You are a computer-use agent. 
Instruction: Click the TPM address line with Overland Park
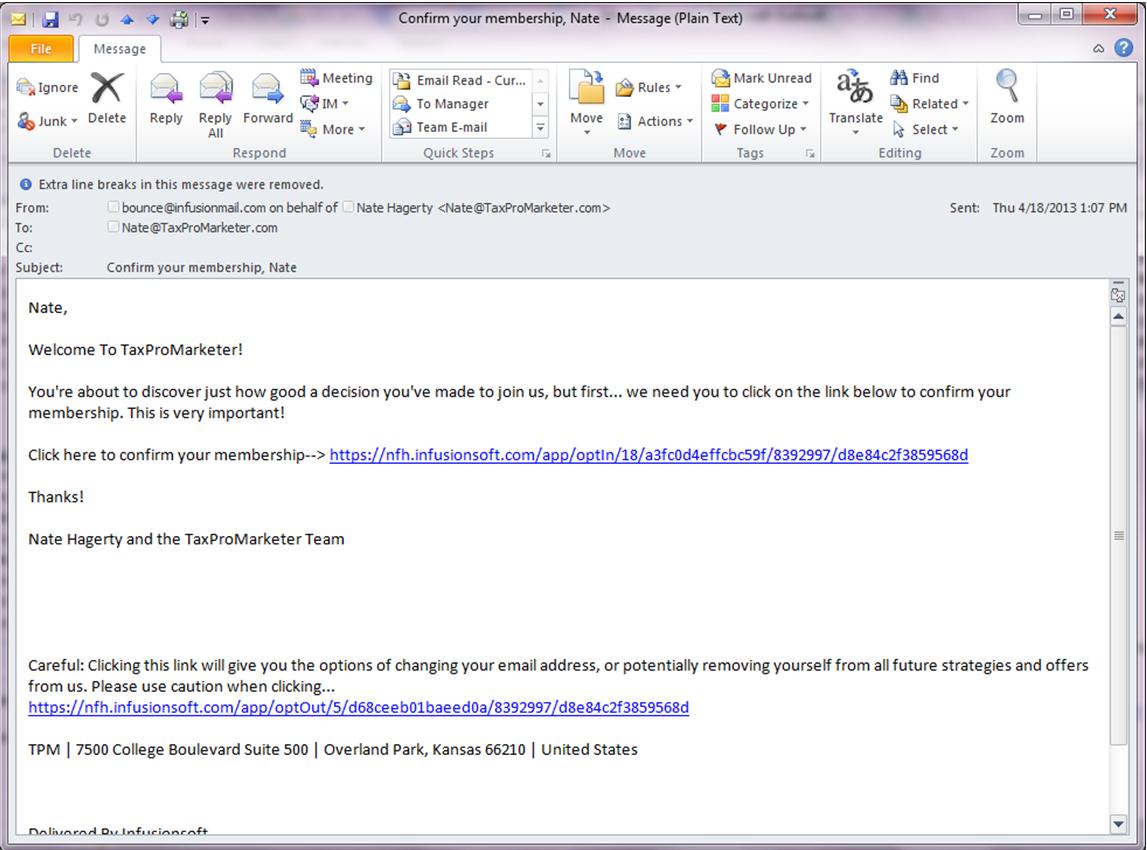(333, 750)
